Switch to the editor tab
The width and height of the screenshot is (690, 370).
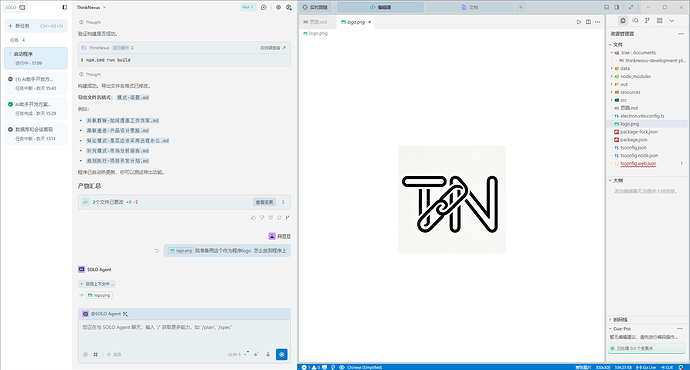tap(381, 7)
